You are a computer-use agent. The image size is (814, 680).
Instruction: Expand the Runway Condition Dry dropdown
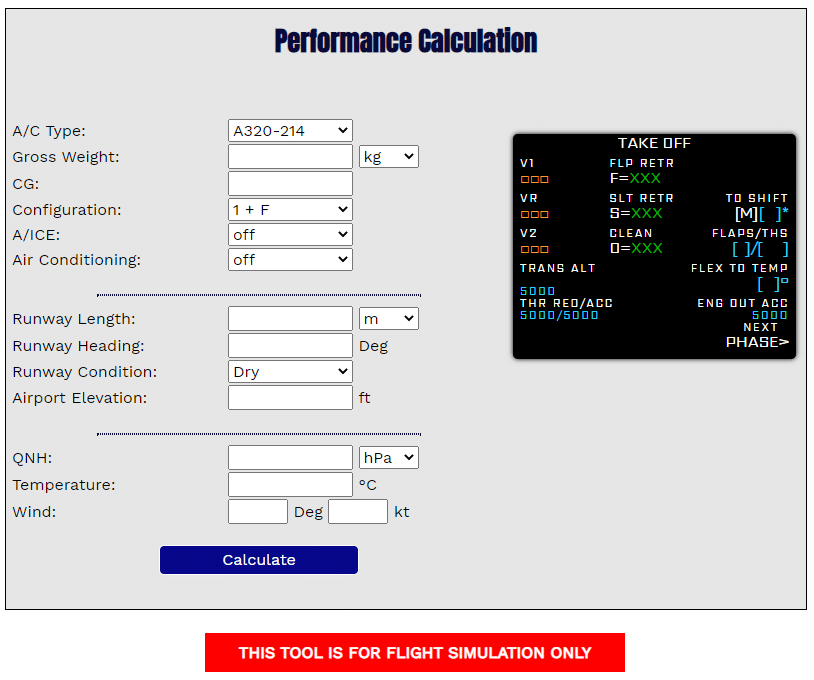pos(290,372)
